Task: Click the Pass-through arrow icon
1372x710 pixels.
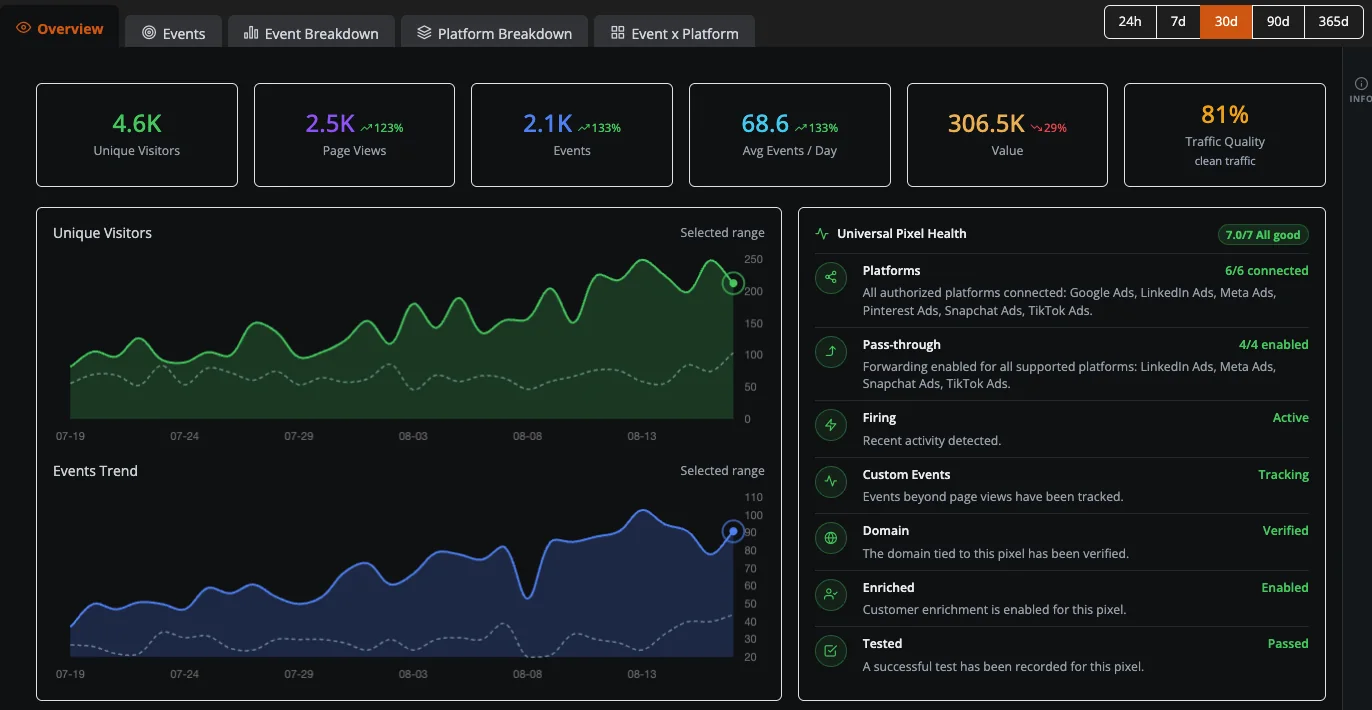Action: tap(830, 352)
